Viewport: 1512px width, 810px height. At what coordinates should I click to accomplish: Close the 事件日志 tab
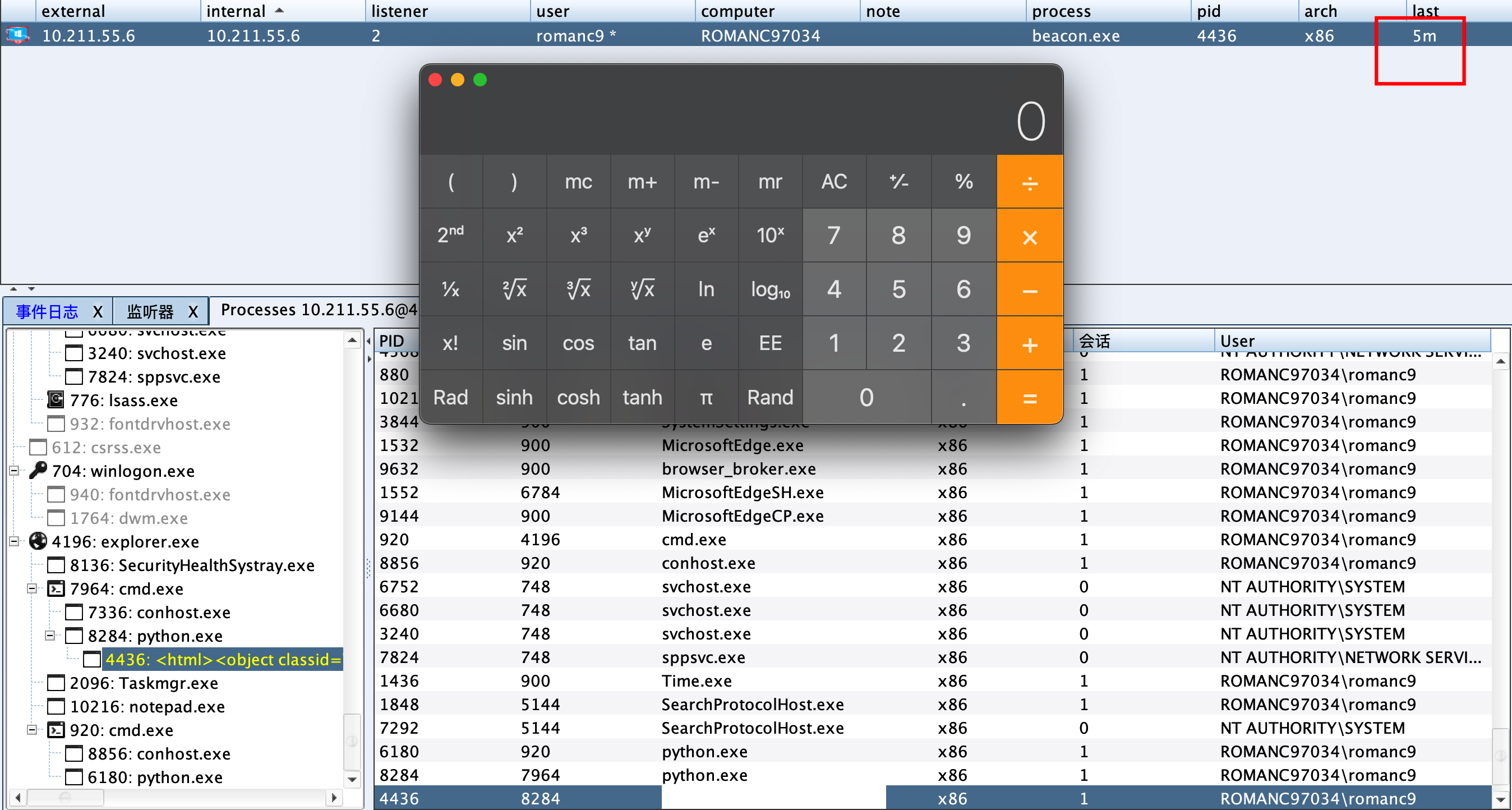click(98, 312)
